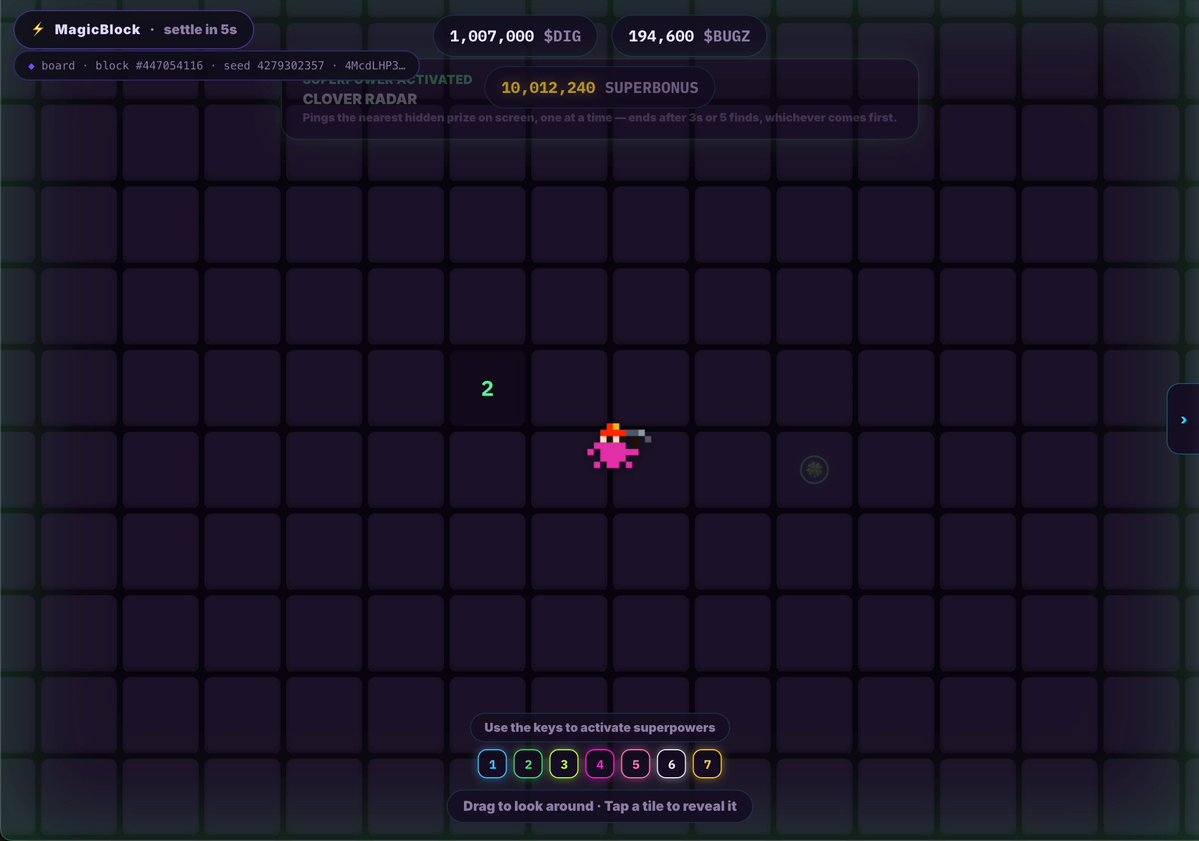
Task: Activate superpower key 1
Action: pos(492,764)
